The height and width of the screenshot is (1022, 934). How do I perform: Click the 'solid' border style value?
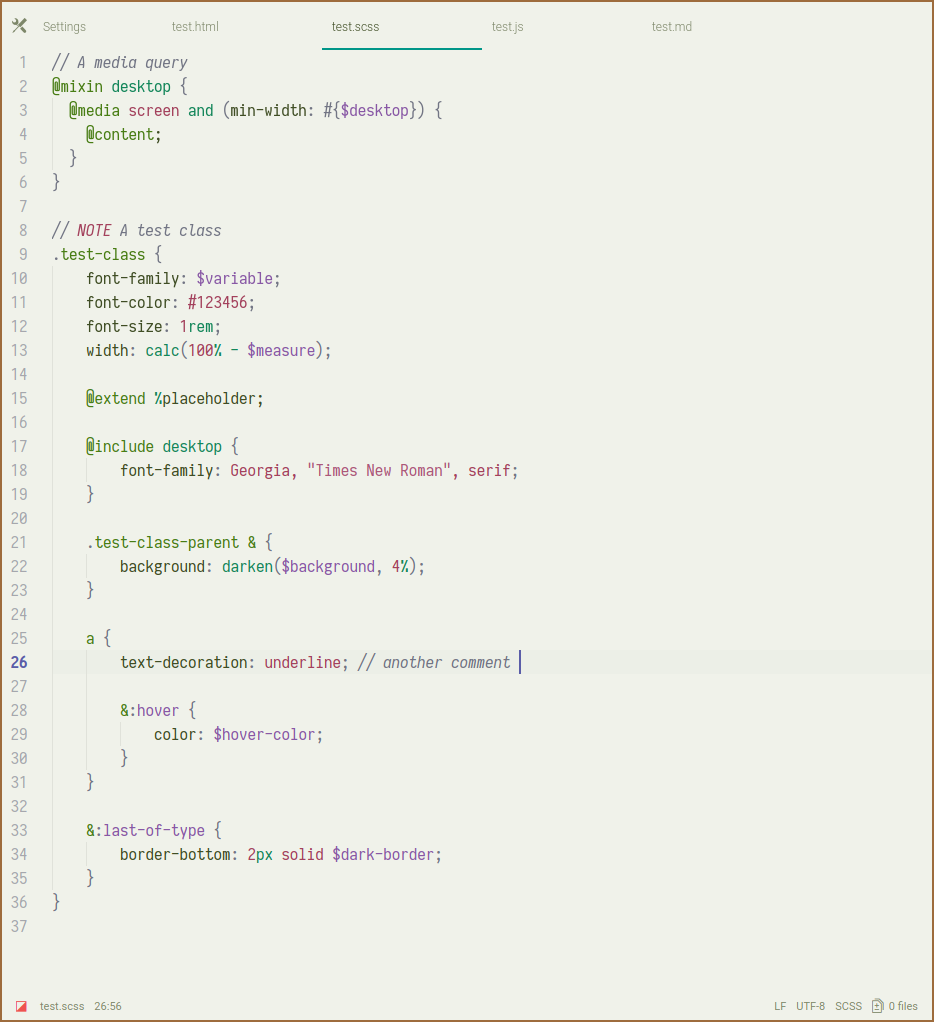pos(302,854)
